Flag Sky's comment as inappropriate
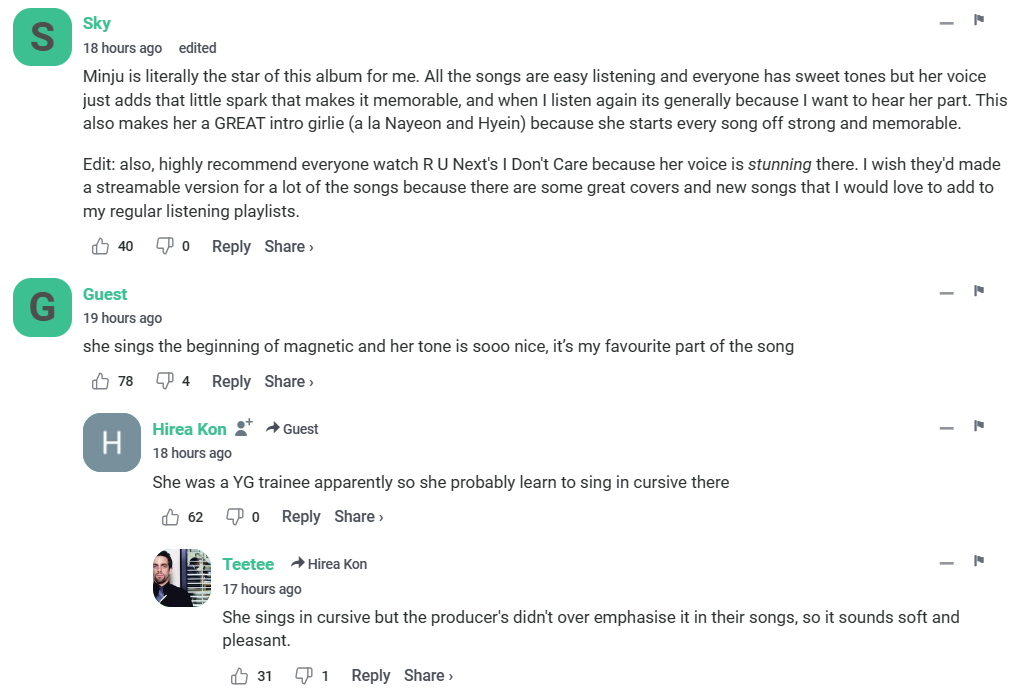This screenshot has height=694, width=1019. coord(979,20)
